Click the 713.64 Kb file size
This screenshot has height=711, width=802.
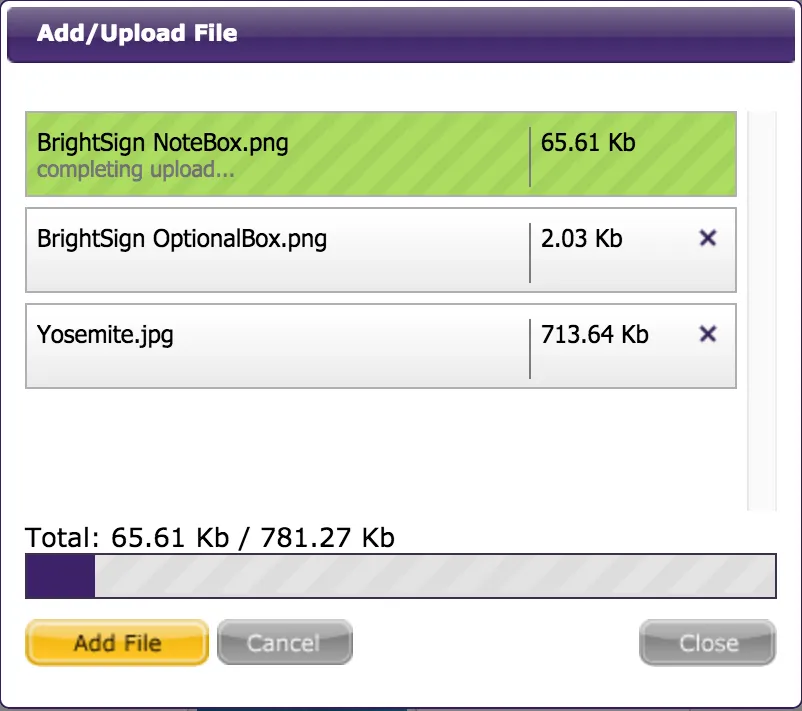point(595,335)
